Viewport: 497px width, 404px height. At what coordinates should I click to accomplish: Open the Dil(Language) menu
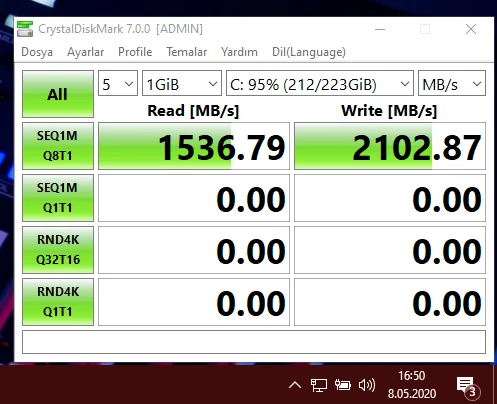pyautogui.click(x=309, y=52)
